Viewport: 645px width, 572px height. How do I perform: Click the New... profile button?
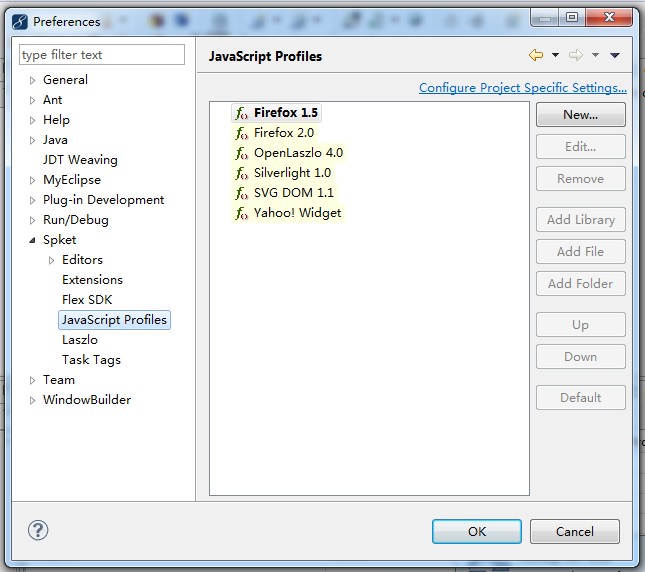click(581, 115)
